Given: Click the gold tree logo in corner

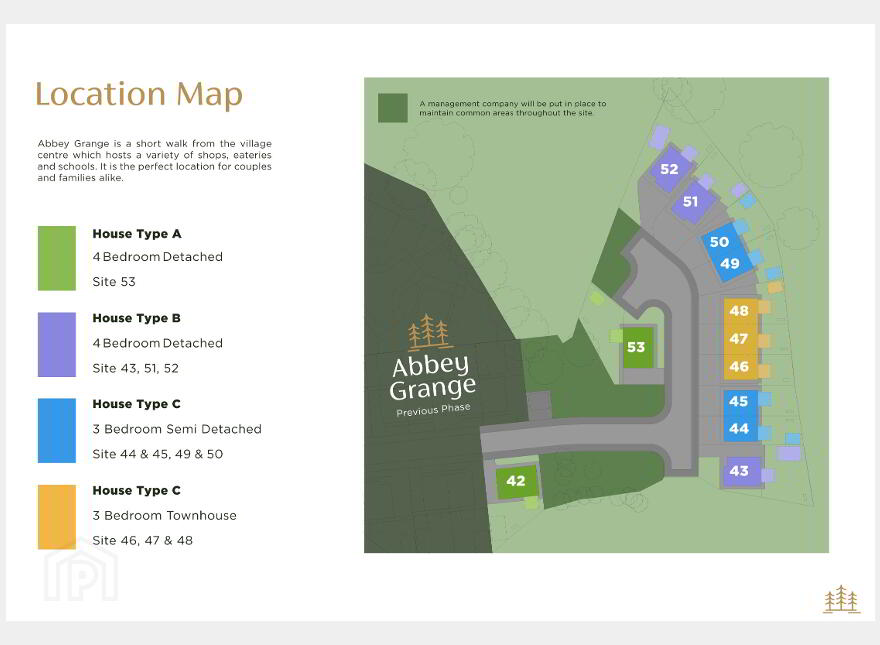Looking at the screenshot, I should tap(841, 599).
